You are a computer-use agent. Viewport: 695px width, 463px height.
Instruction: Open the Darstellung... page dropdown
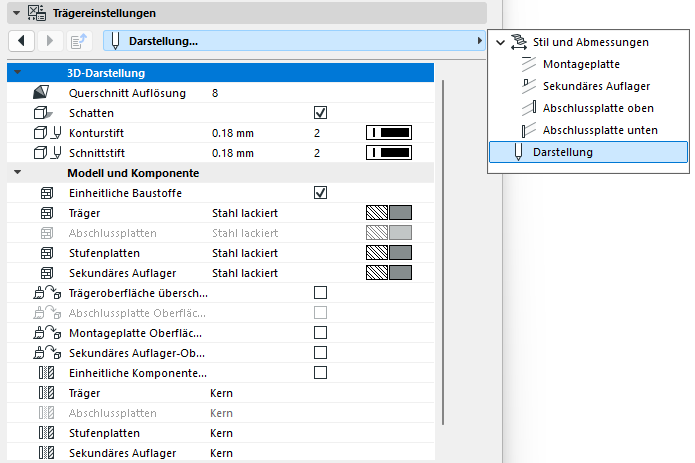(x=294, y=41)
